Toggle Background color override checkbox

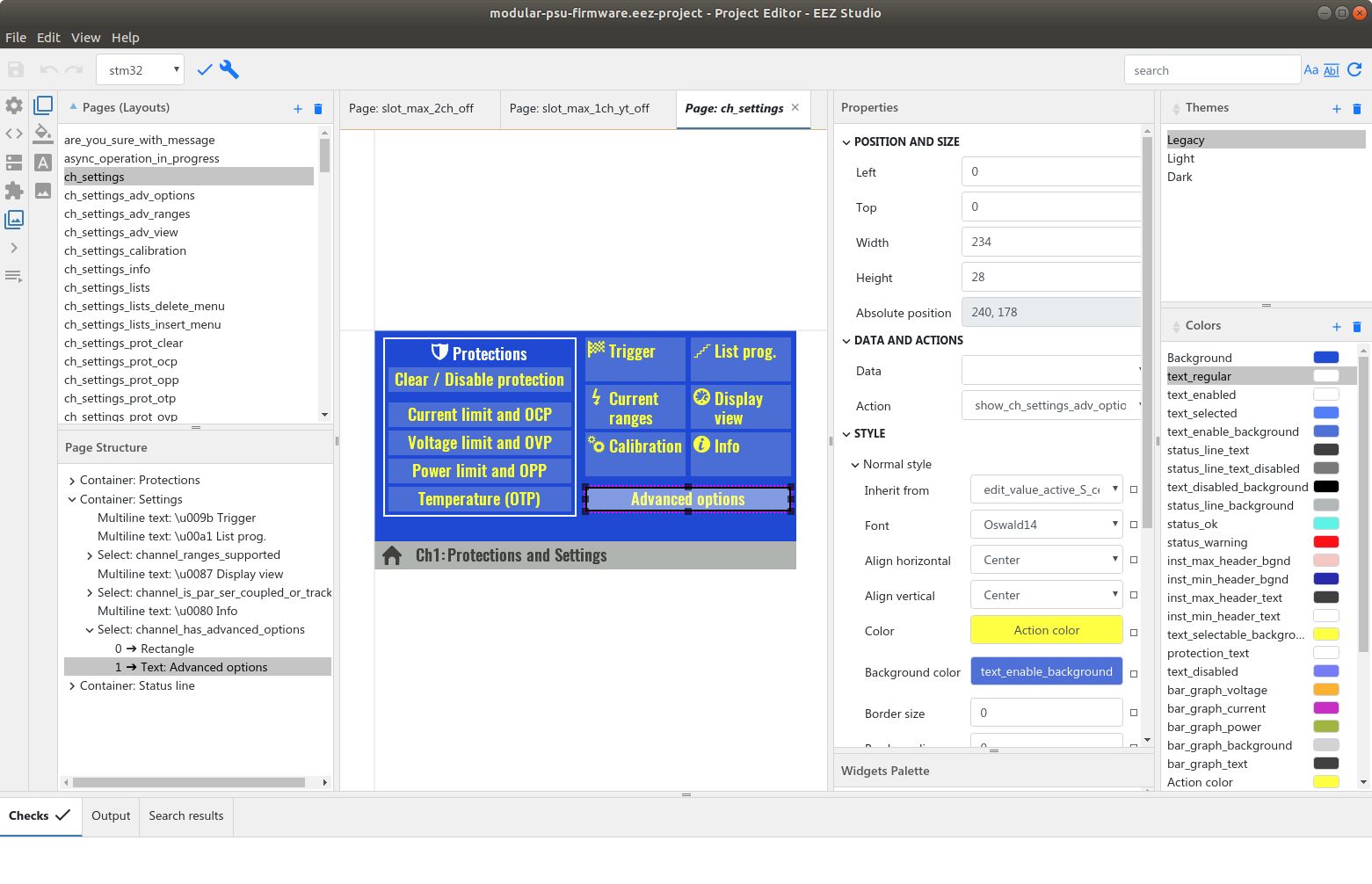click(1134, 674)
